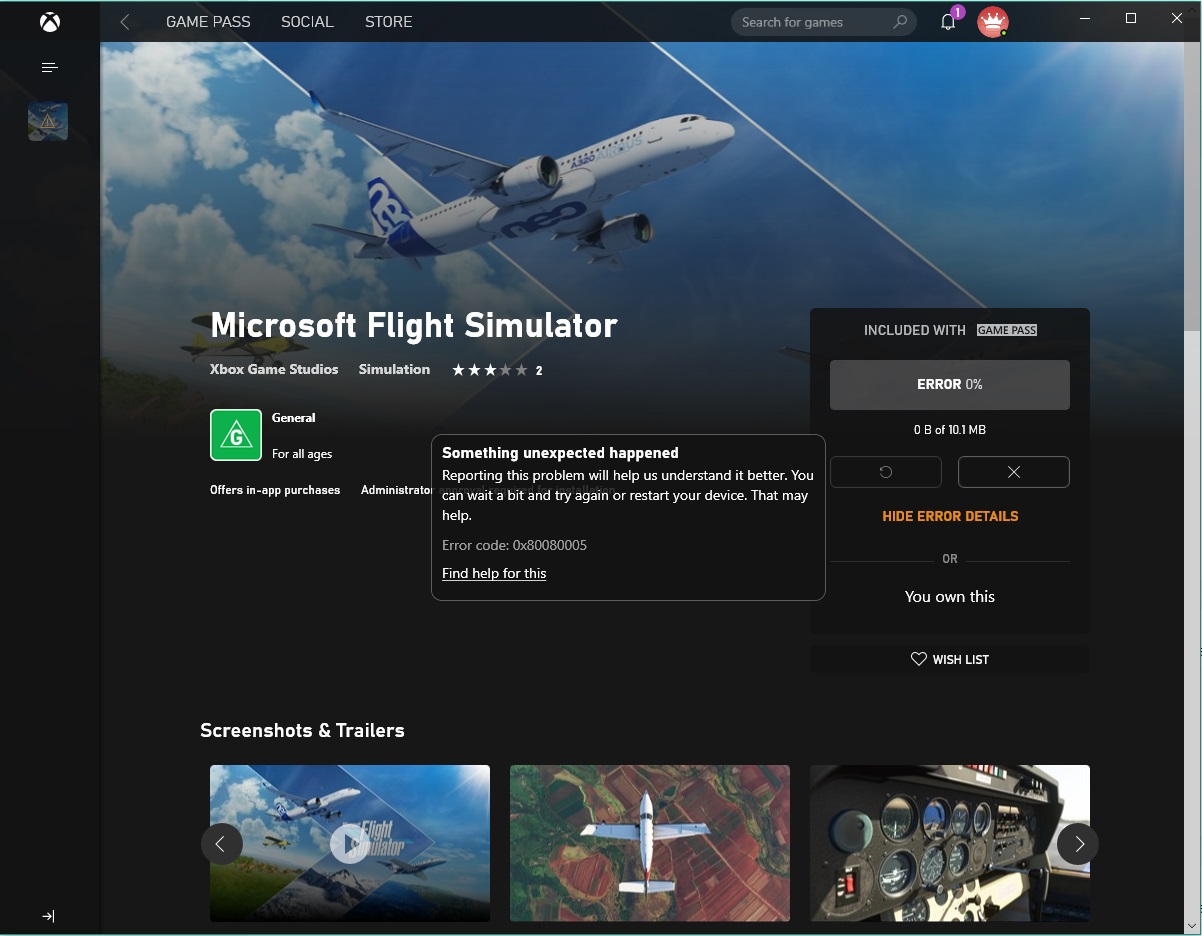Click the ERROR 0% install button
Screen dimensions: 1202x936
[x=950, y=385]
